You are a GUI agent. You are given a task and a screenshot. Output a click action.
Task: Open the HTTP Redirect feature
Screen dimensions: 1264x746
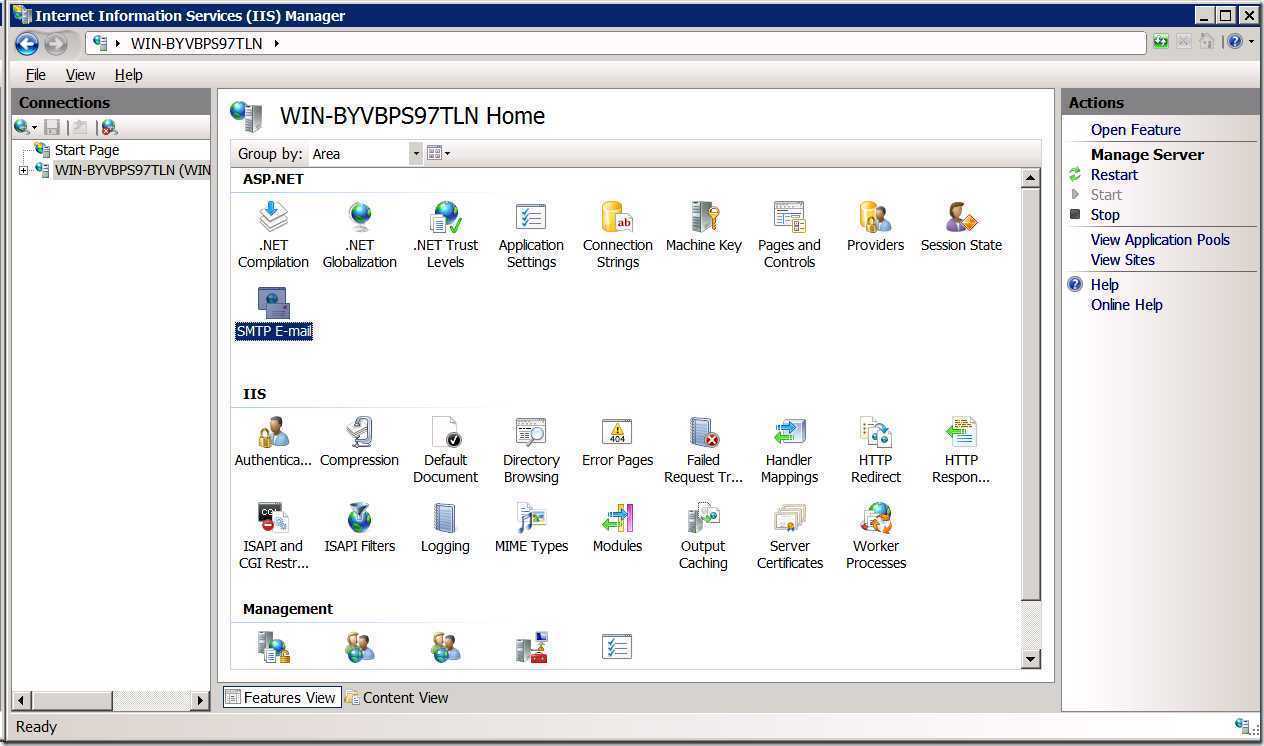pos(875,450)
